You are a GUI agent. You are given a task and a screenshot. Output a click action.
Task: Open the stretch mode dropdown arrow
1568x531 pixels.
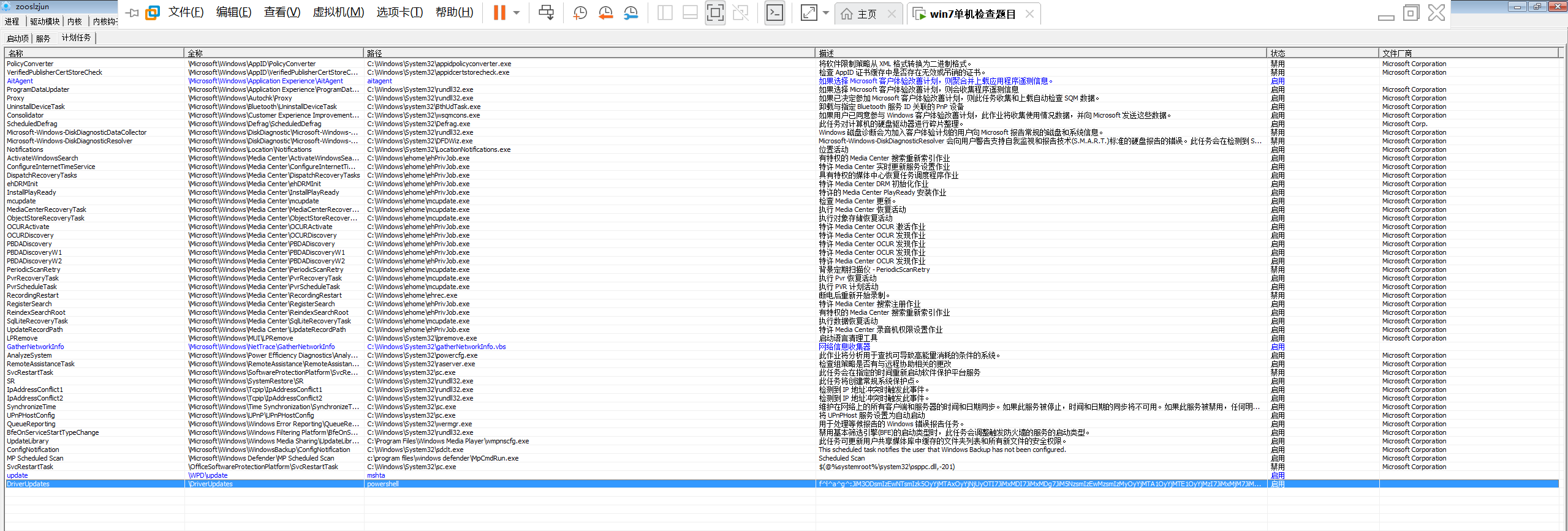tap(826, 13)
